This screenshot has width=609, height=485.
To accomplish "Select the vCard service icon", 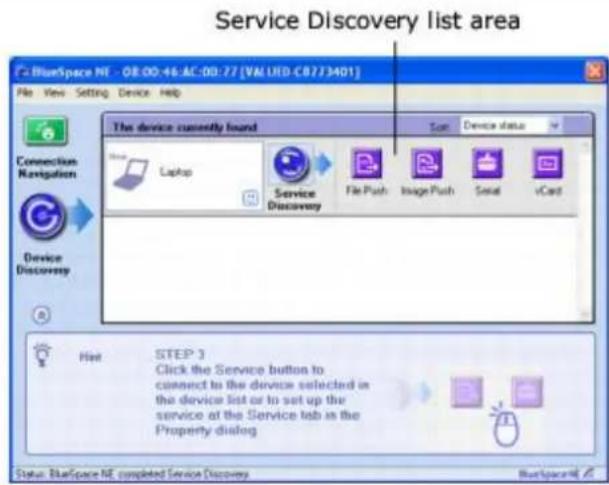I will [x=548, y=163].
